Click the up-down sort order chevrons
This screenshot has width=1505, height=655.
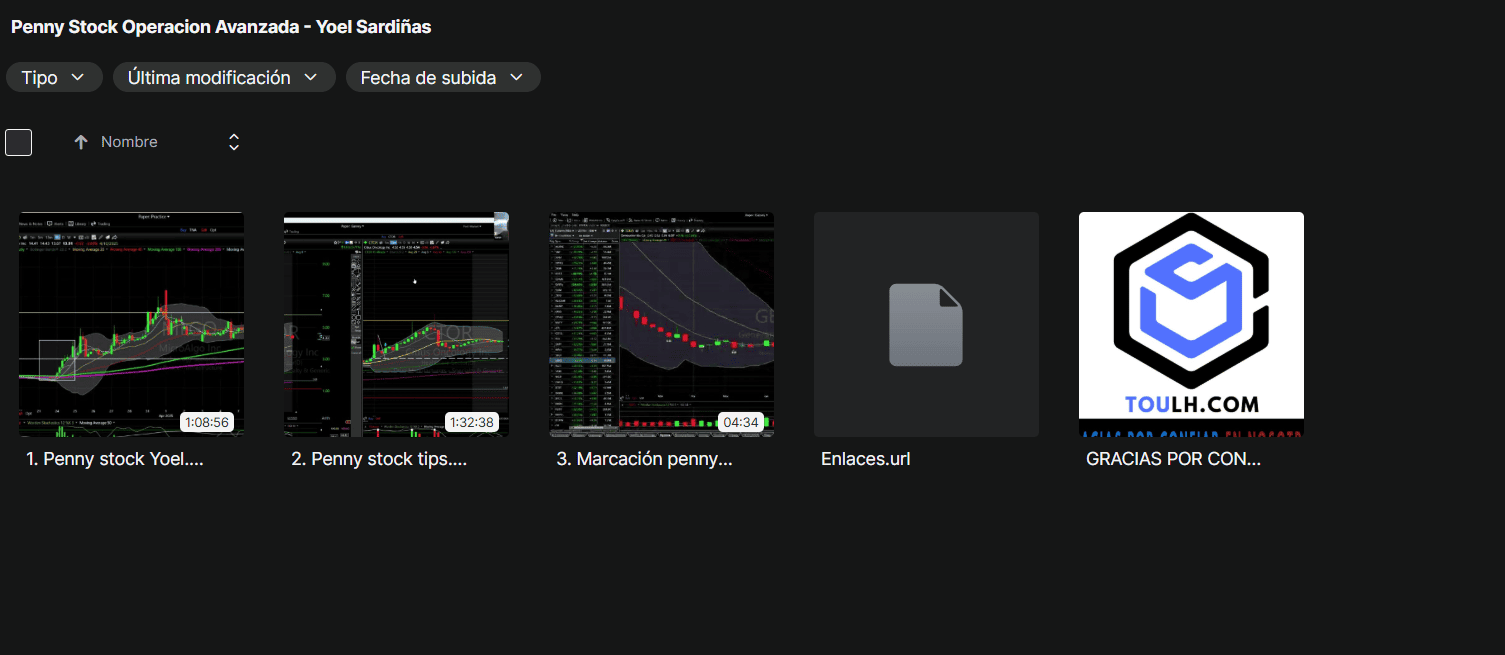(x=234, y=142)
